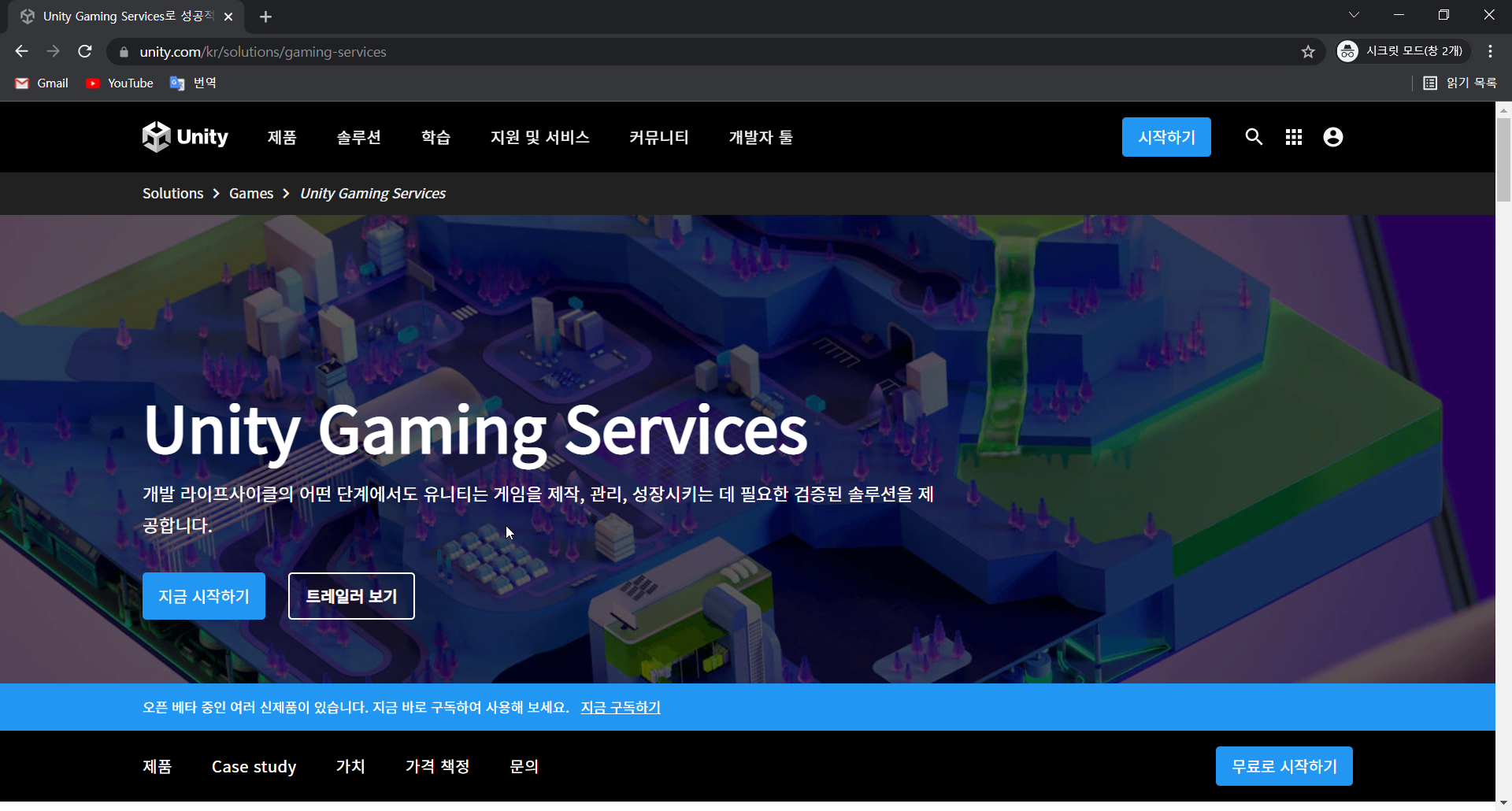Open the 지원 및 서비스 menu

click(540, 137)
